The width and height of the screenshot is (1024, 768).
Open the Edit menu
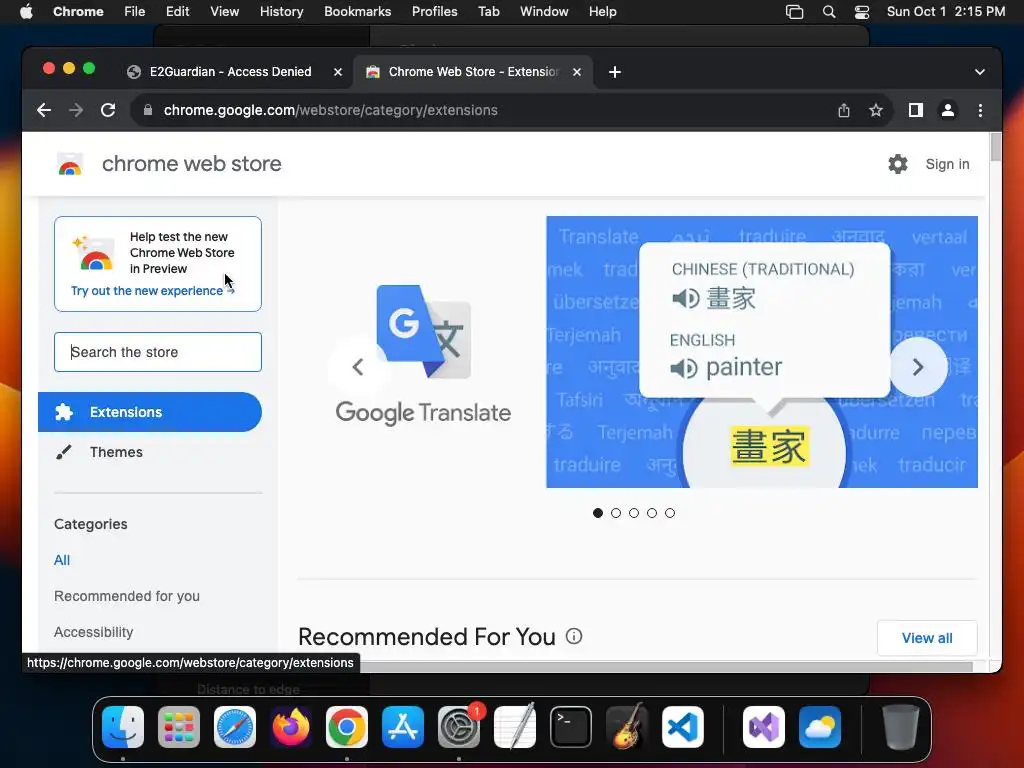pyautogui.click(x=177, y=12)
